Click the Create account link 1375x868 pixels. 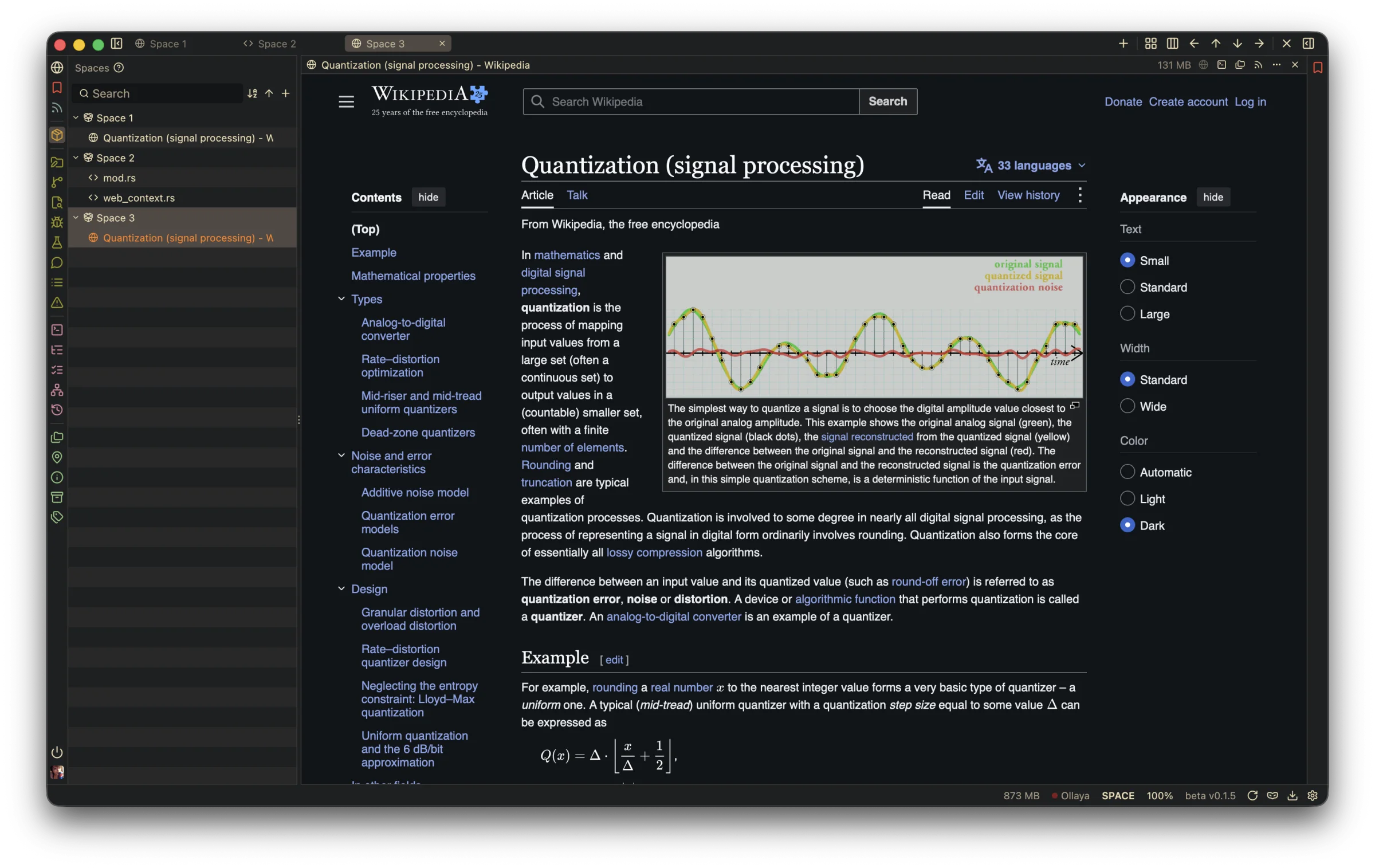coord(1188,102)
